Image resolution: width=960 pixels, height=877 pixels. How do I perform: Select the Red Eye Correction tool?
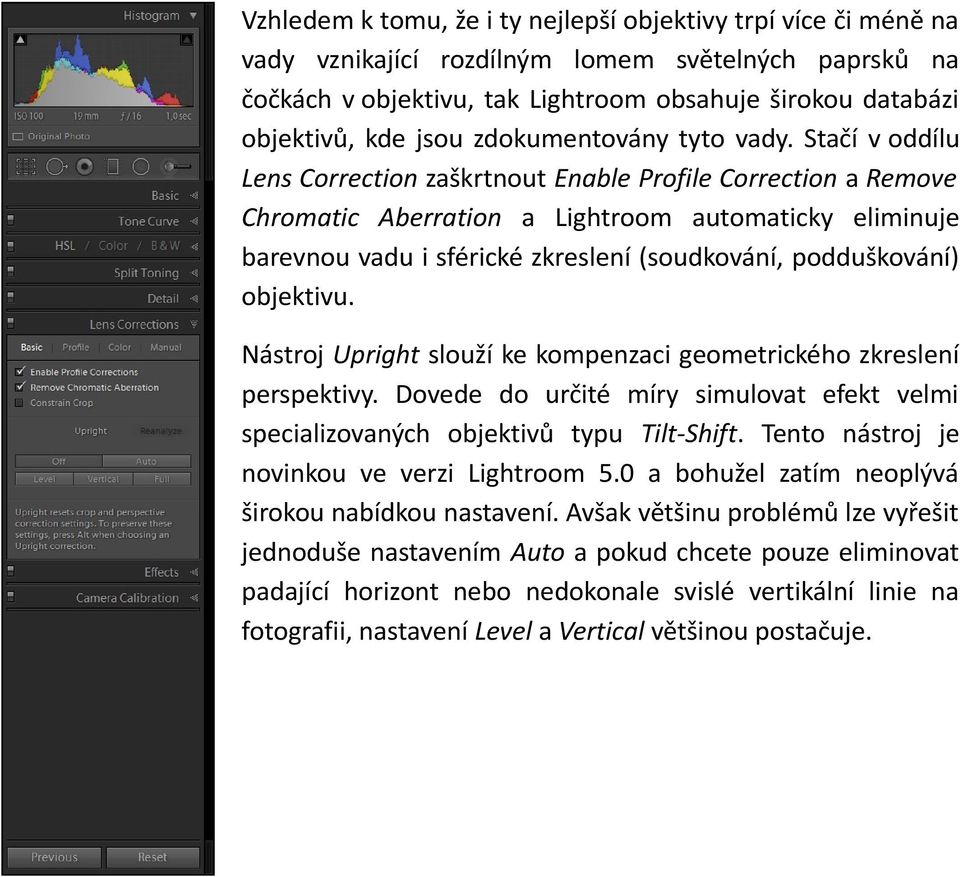(x=85, y=167)
